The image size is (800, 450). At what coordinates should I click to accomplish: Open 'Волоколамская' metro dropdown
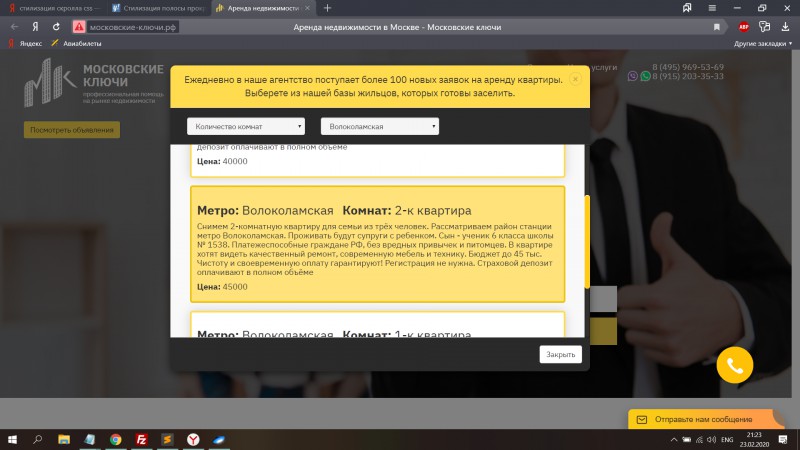click(380, 127)
